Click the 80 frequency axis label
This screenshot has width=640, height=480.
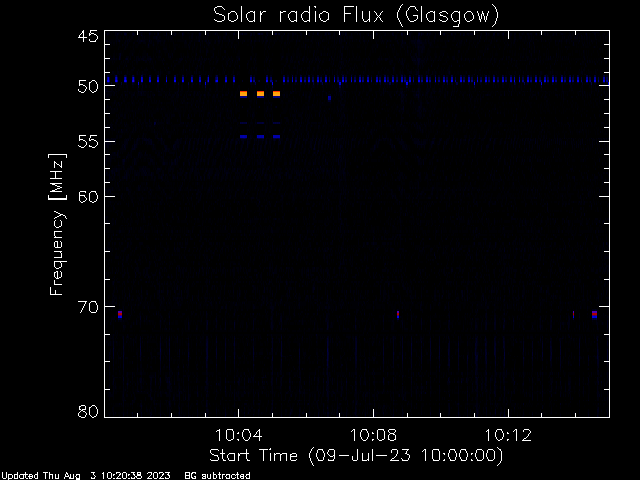[x=88, y=411]
